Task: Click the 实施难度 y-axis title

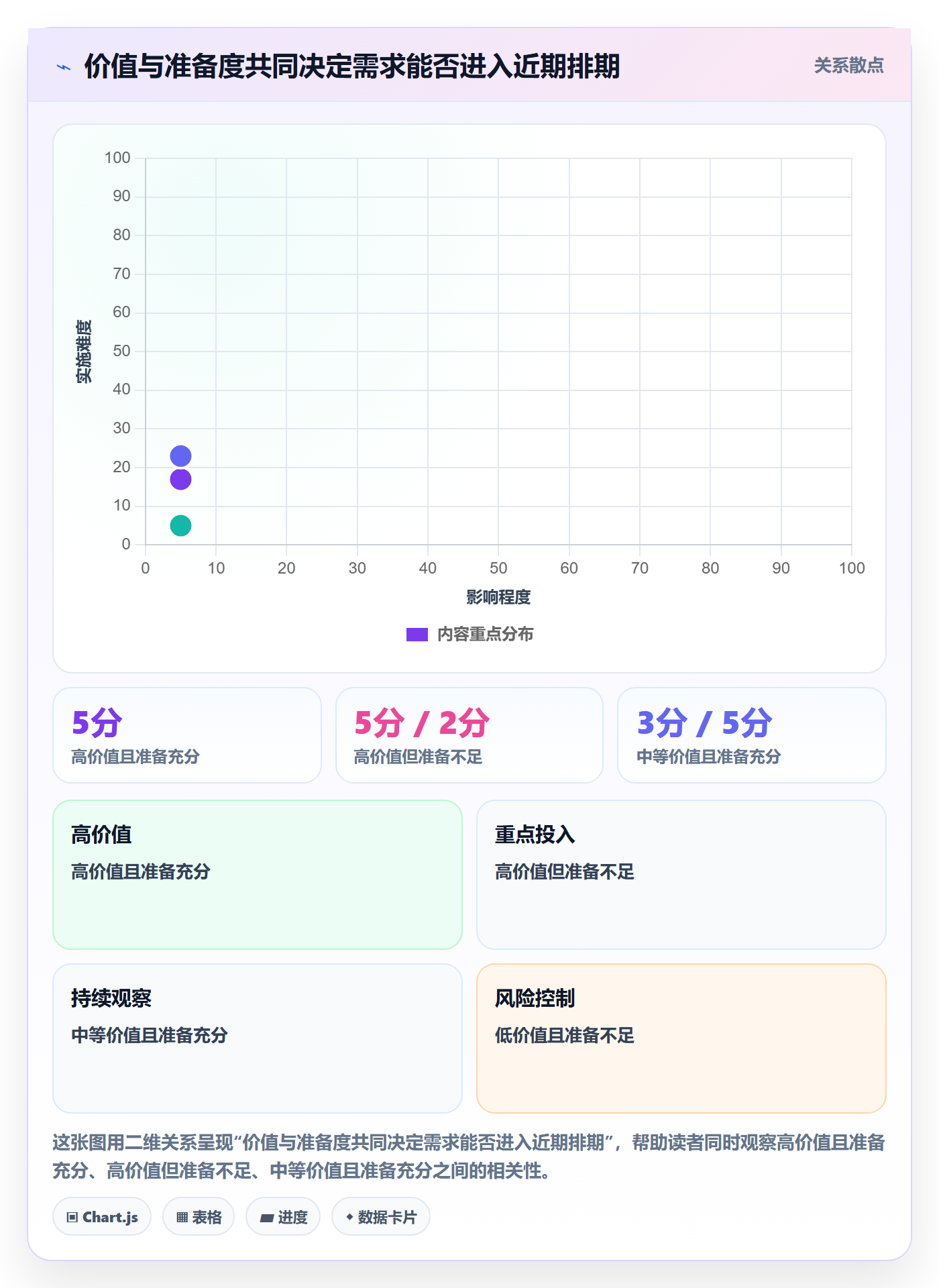Action: [x=84, y=352]
